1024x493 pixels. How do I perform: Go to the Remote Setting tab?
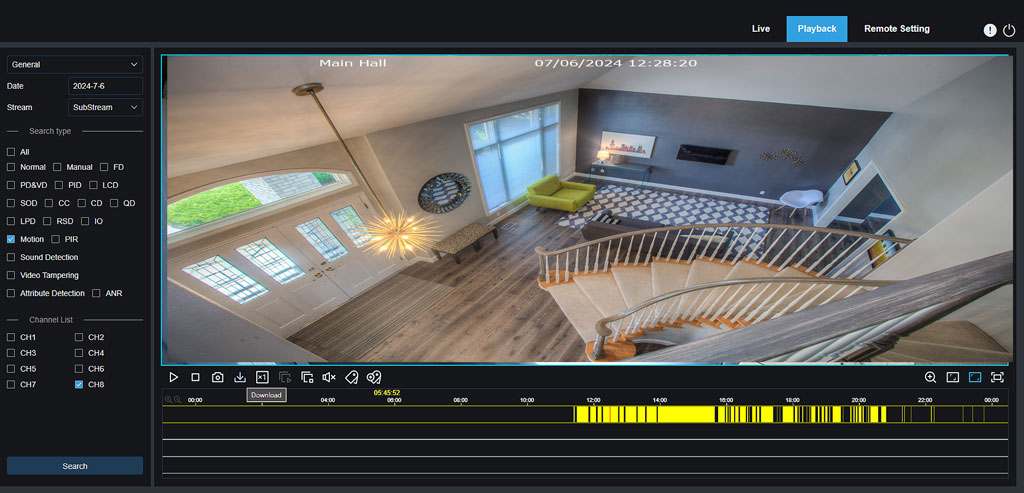coord(896,29)
